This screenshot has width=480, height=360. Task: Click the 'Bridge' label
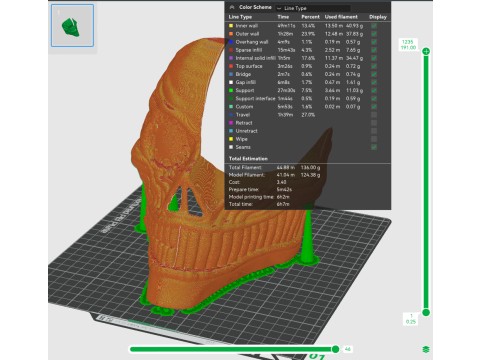click(243, 74)
